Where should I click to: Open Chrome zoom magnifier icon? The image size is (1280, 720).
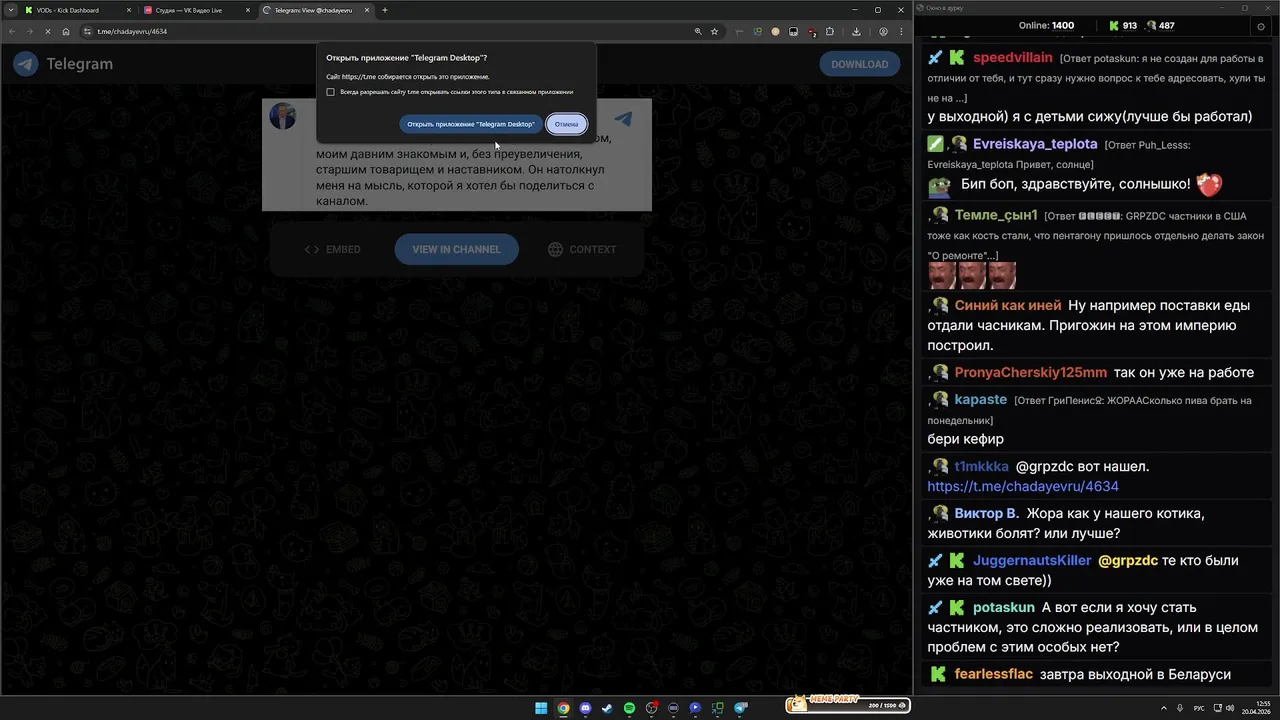(697, 31)
